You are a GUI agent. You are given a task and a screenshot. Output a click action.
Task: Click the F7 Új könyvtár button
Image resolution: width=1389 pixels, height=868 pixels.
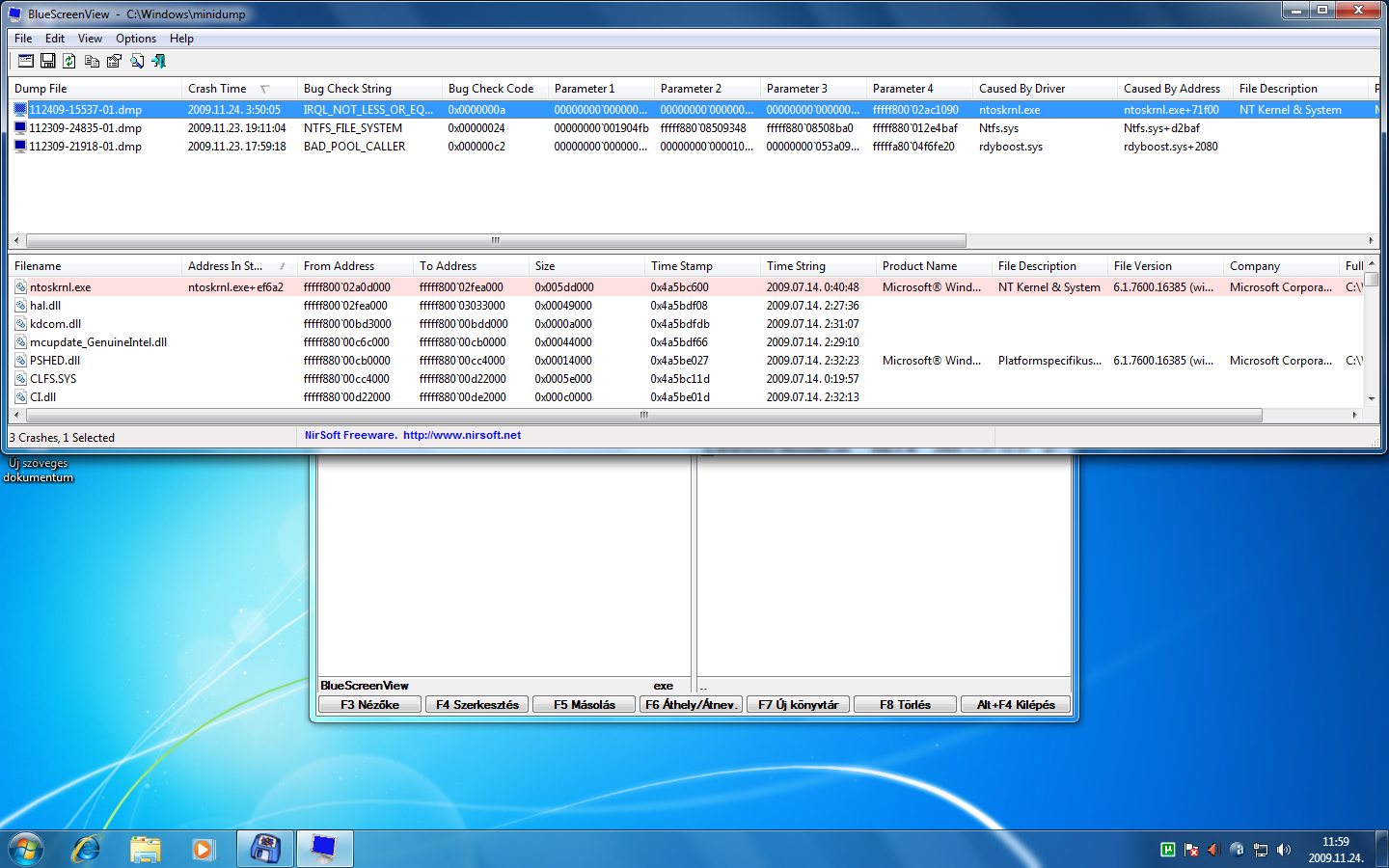coord(799,705)
